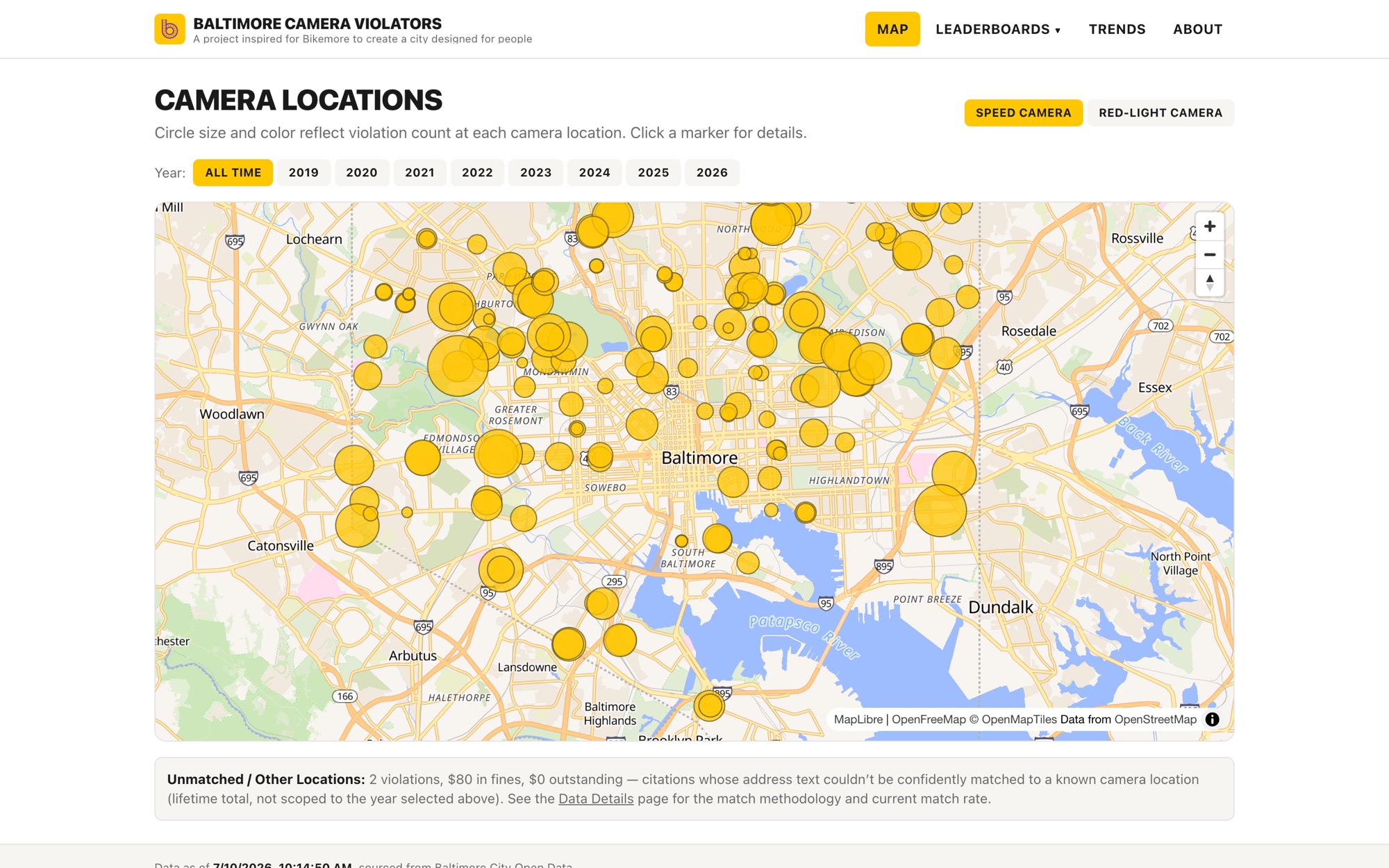Screen dimensions: 1389x868
Task: Click the Patapsco River water label
Action: pyautogui.click(x=804, y=636)
